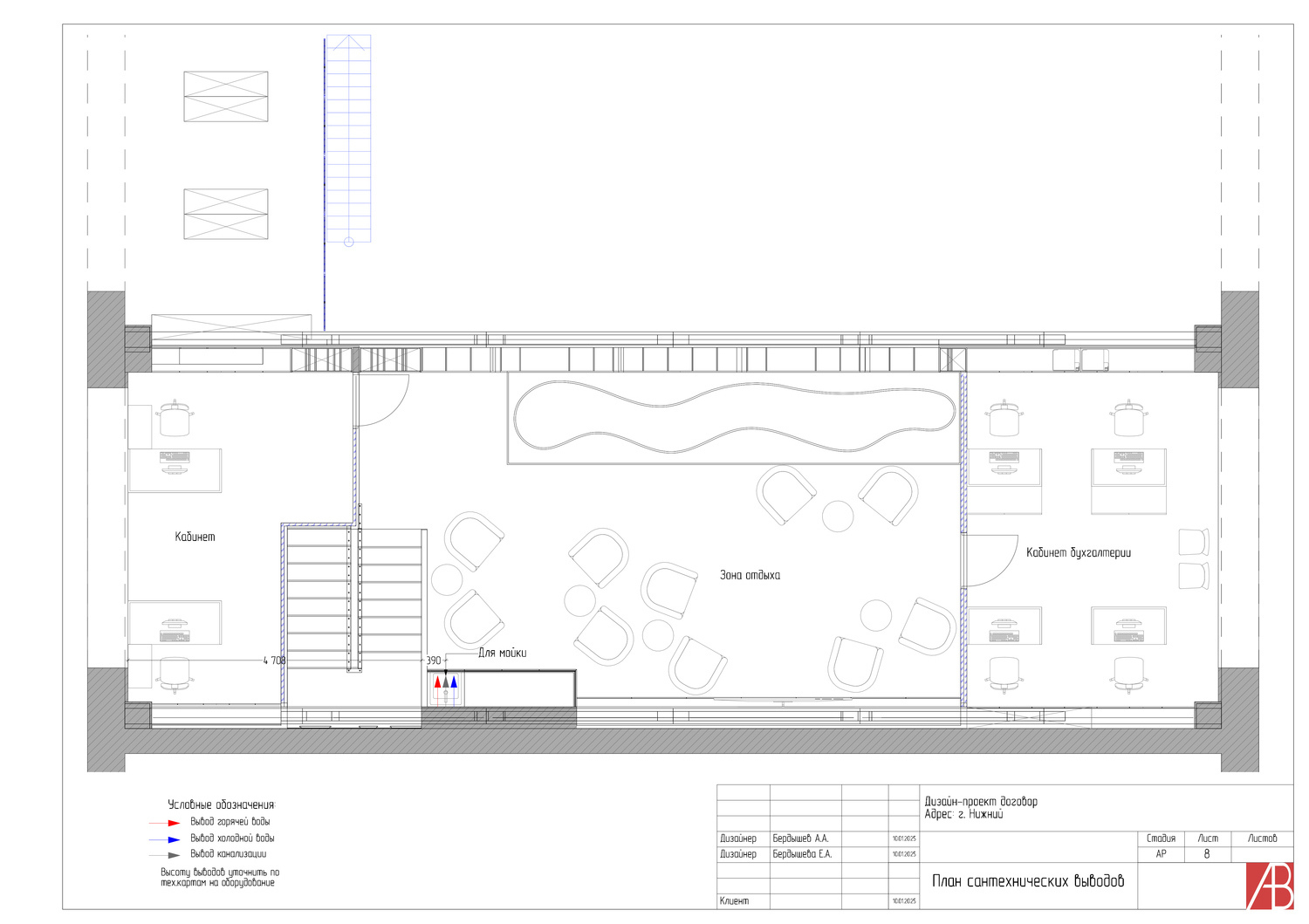Click the "Условные обозначения" legend heading
1309x924 pixels.
click(221, 804)
